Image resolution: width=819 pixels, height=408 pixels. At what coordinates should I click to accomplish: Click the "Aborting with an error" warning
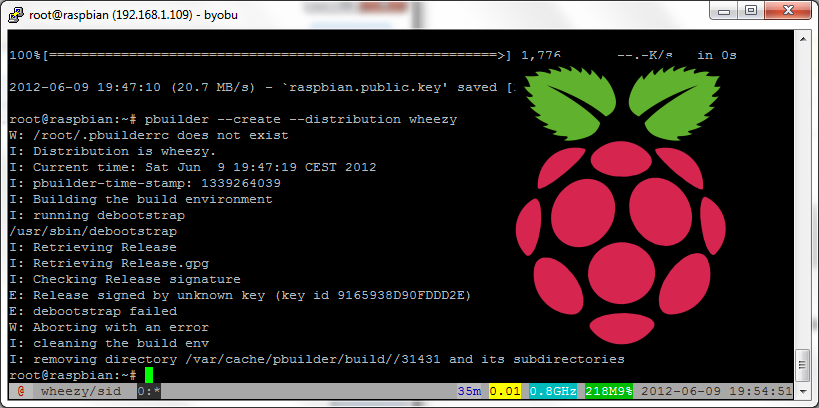click(109, 328)
